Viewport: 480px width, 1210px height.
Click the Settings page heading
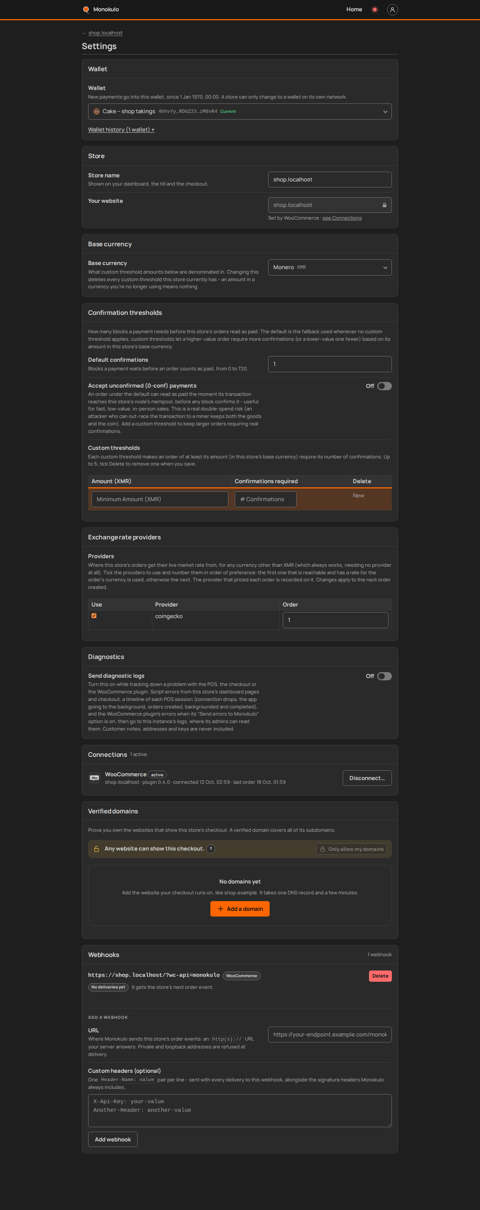(99, 46)
